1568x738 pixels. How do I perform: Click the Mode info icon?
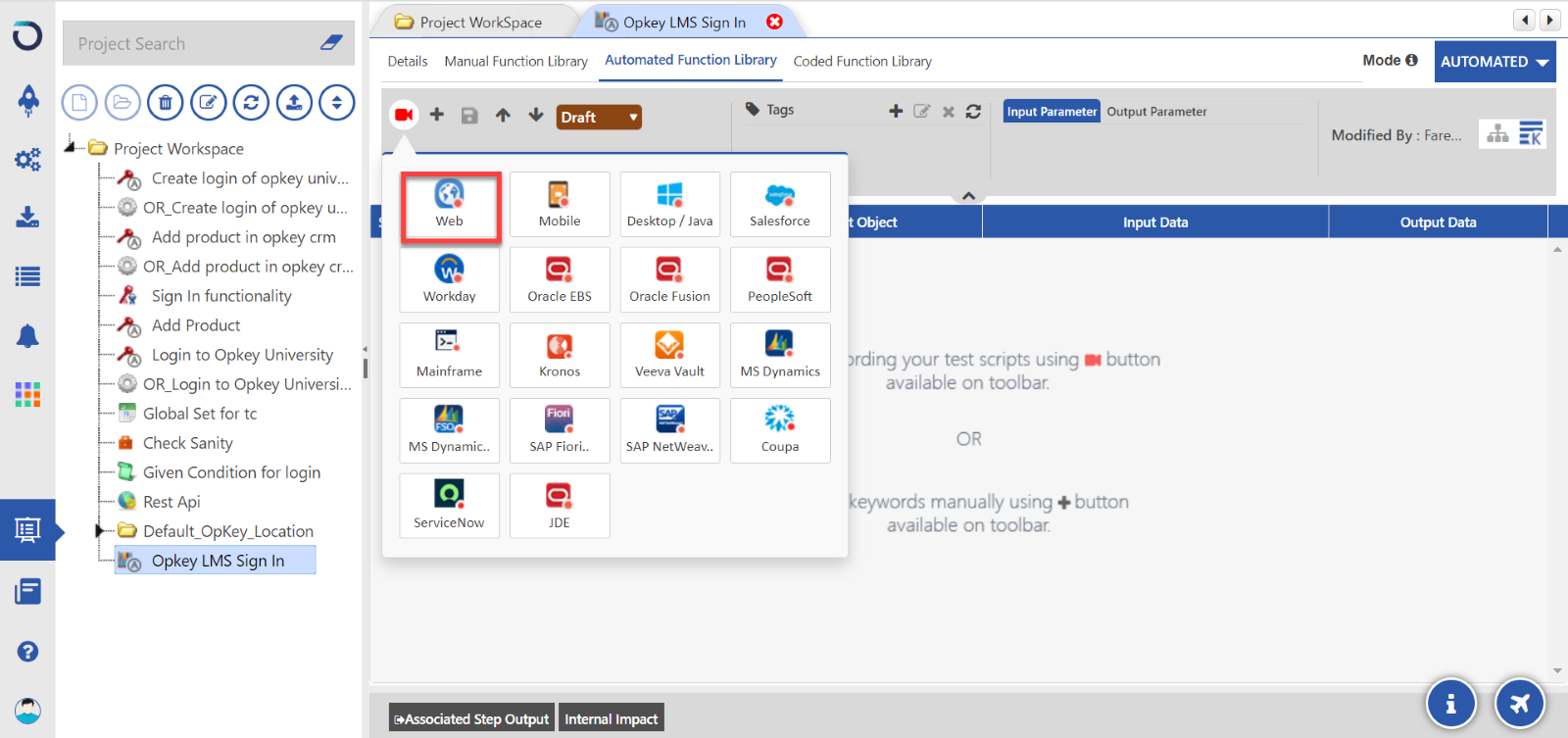click(1411, 60)
